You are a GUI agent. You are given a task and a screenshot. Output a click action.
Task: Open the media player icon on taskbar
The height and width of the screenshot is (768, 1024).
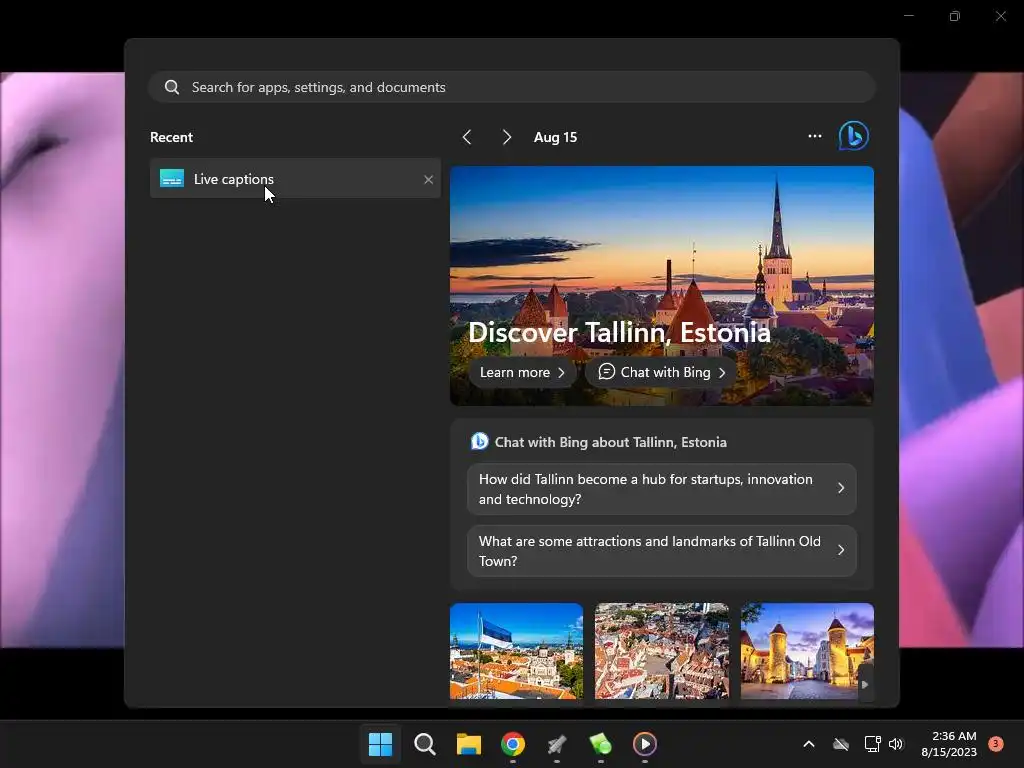click(645, 744)
